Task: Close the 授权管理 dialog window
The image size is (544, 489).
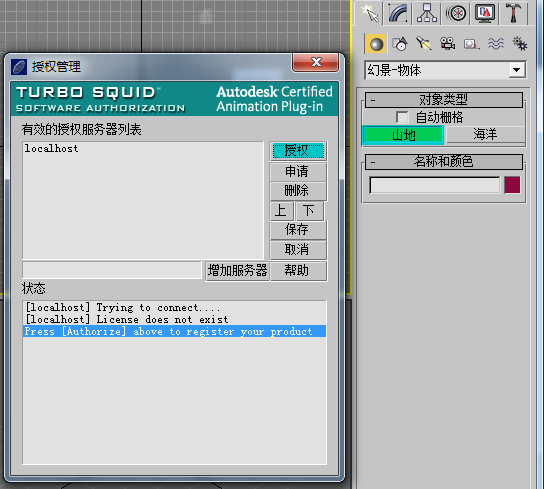Action: [315, 62]
